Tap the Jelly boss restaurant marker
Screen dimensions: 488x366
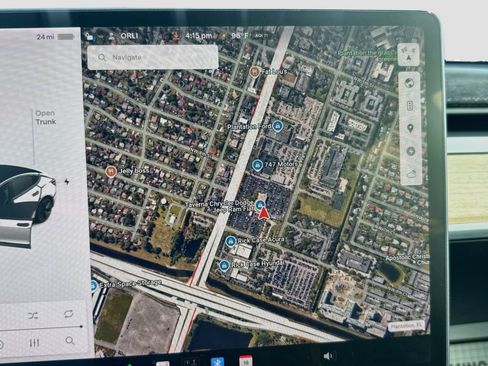tap(110, 171)
